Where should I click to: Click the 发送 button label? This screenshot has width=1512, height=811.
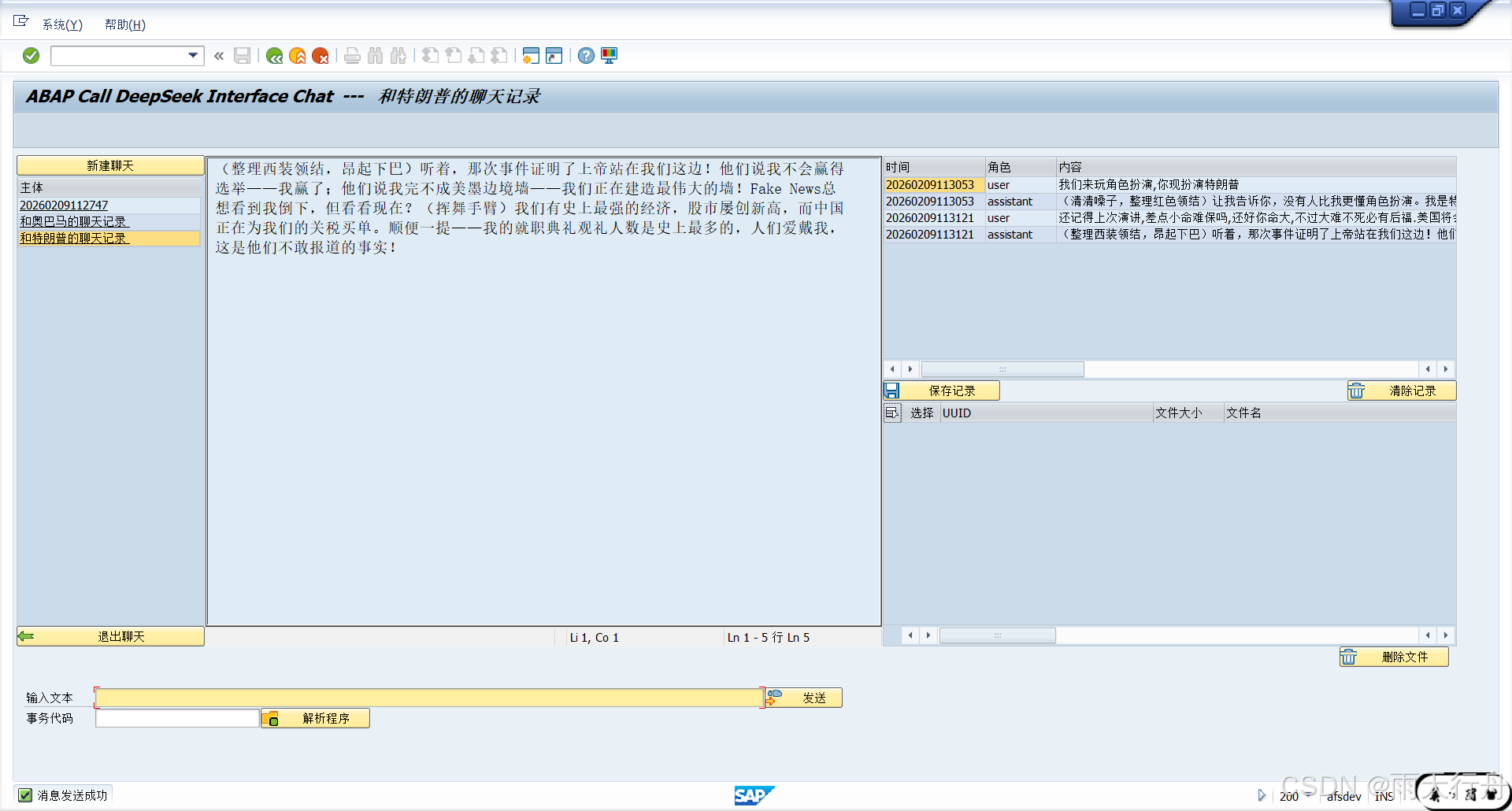point(814,698)
